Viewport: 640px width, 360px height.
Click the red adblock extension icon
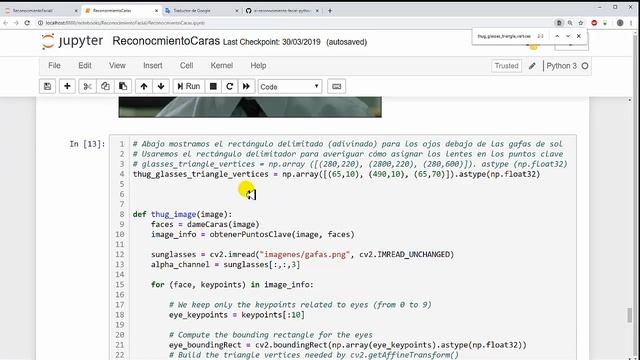594,23
